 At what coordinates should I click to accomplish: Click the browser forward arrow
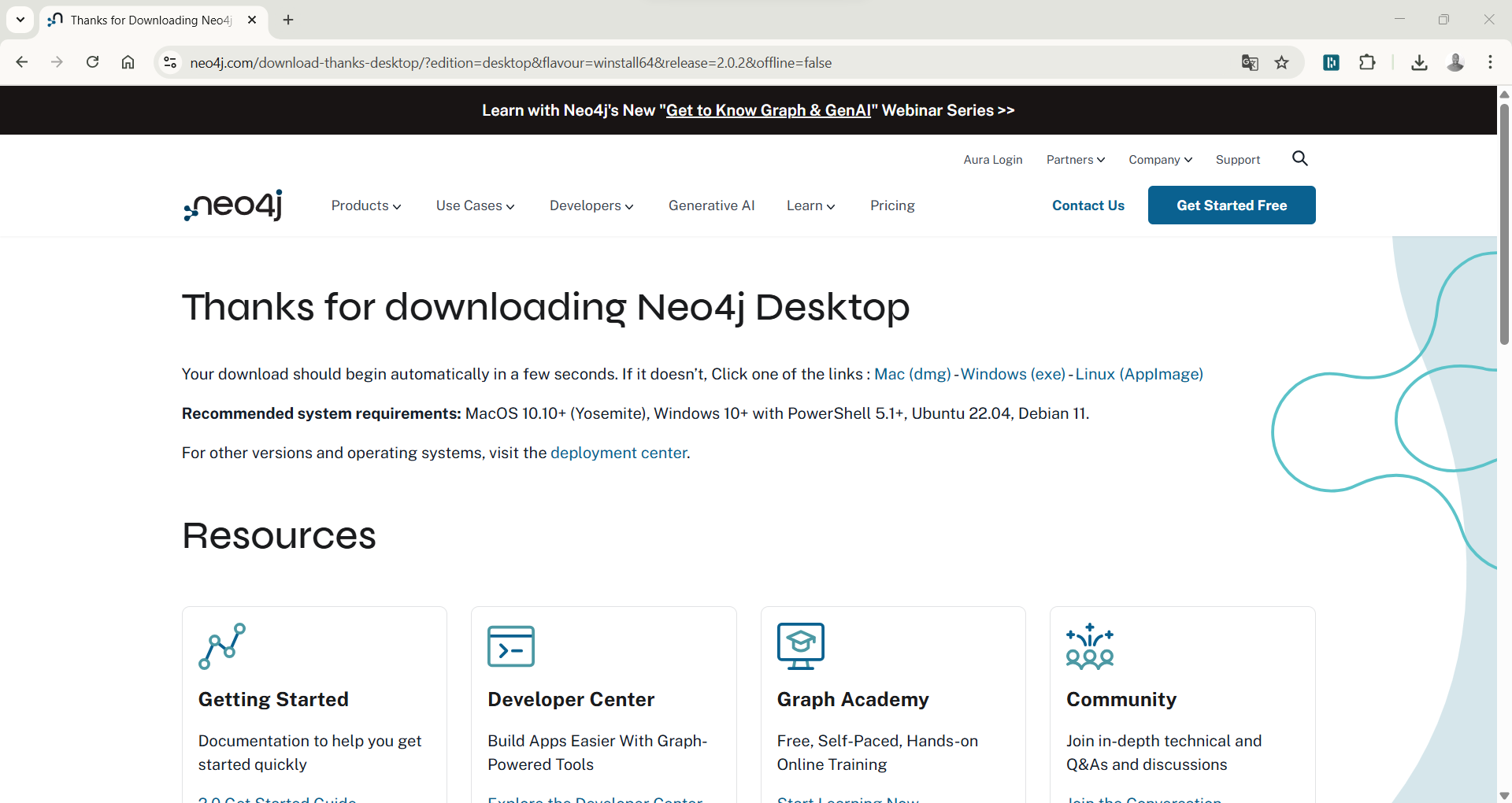pyautogui.click(x=57, y=62)
